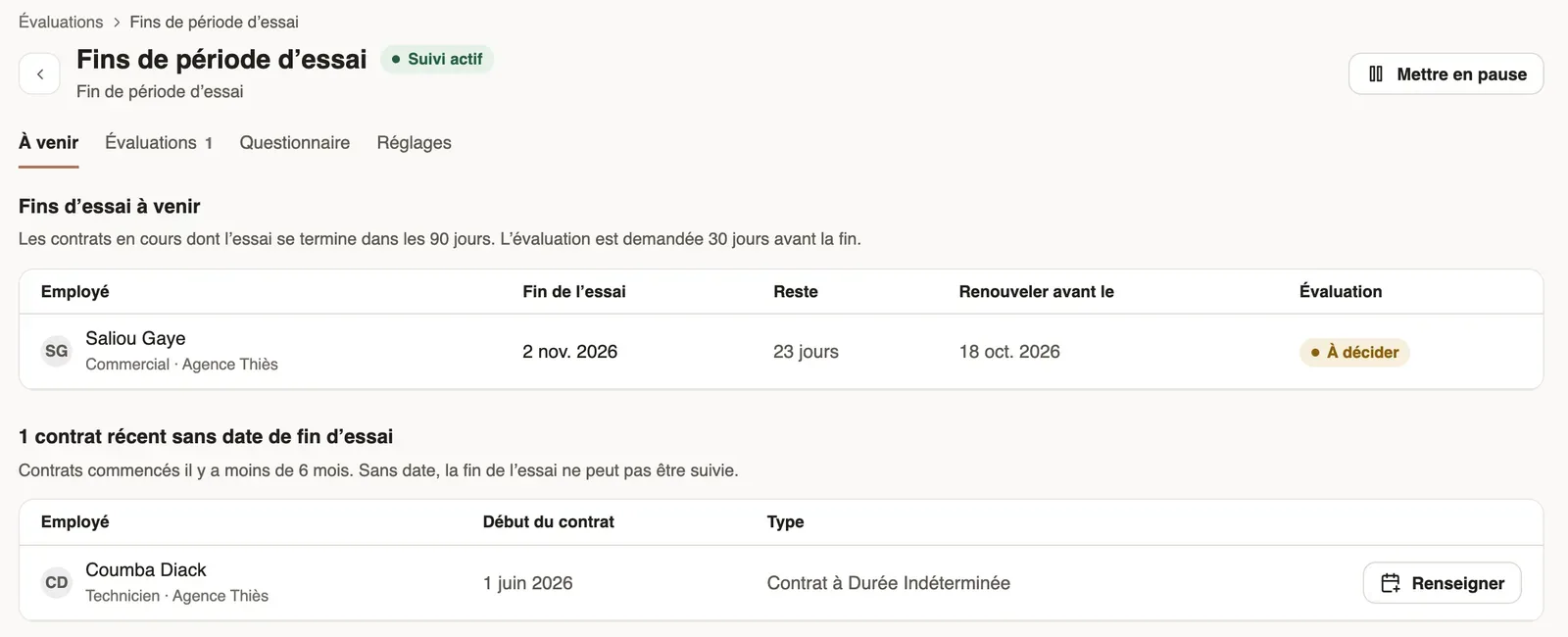Click Technicien · Agence Thiès subtitle
This screenshot has height=637, width=1568.
176,596
